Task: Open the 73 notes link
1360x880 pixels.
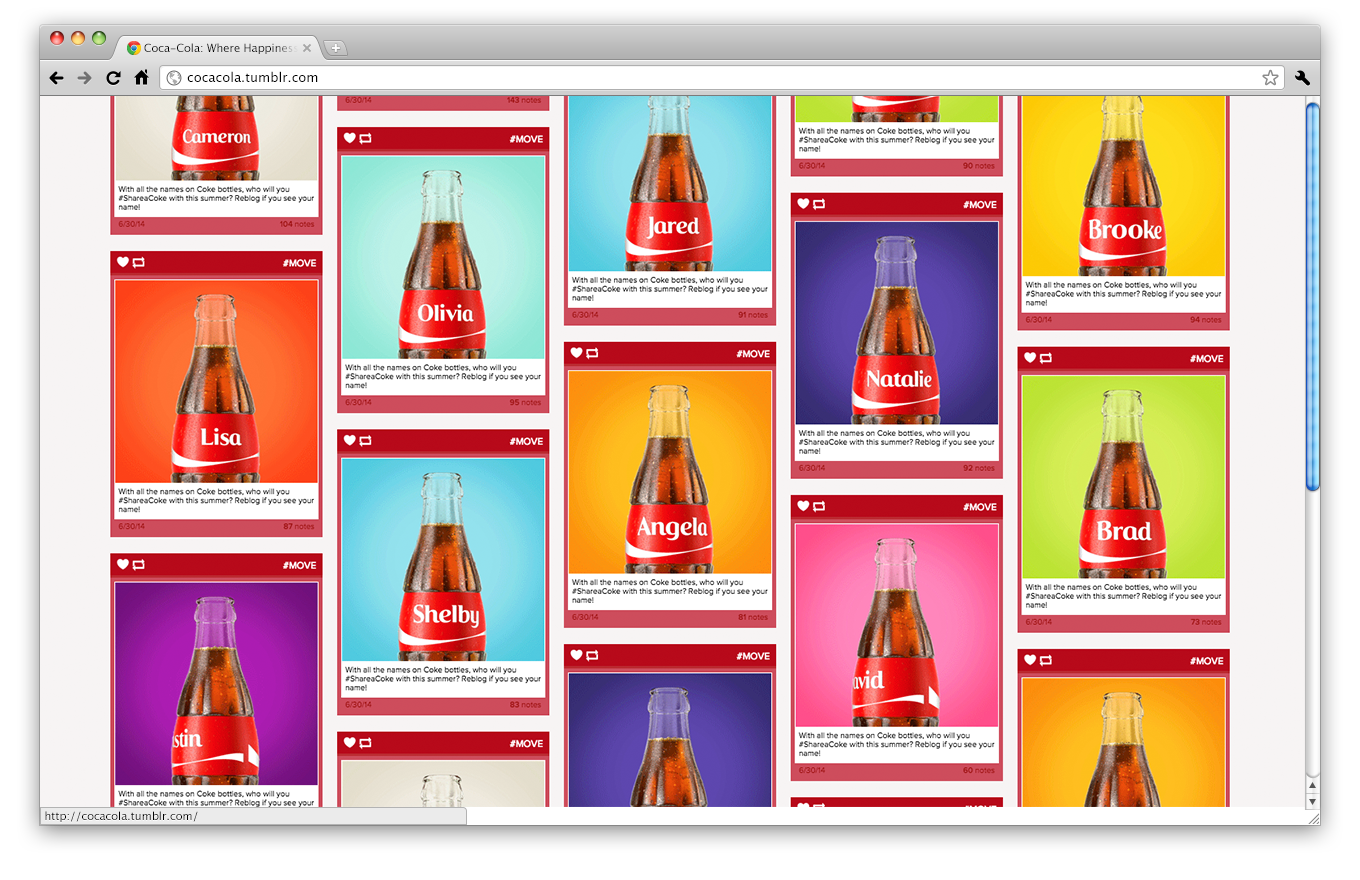Action: coord(1206,622)
